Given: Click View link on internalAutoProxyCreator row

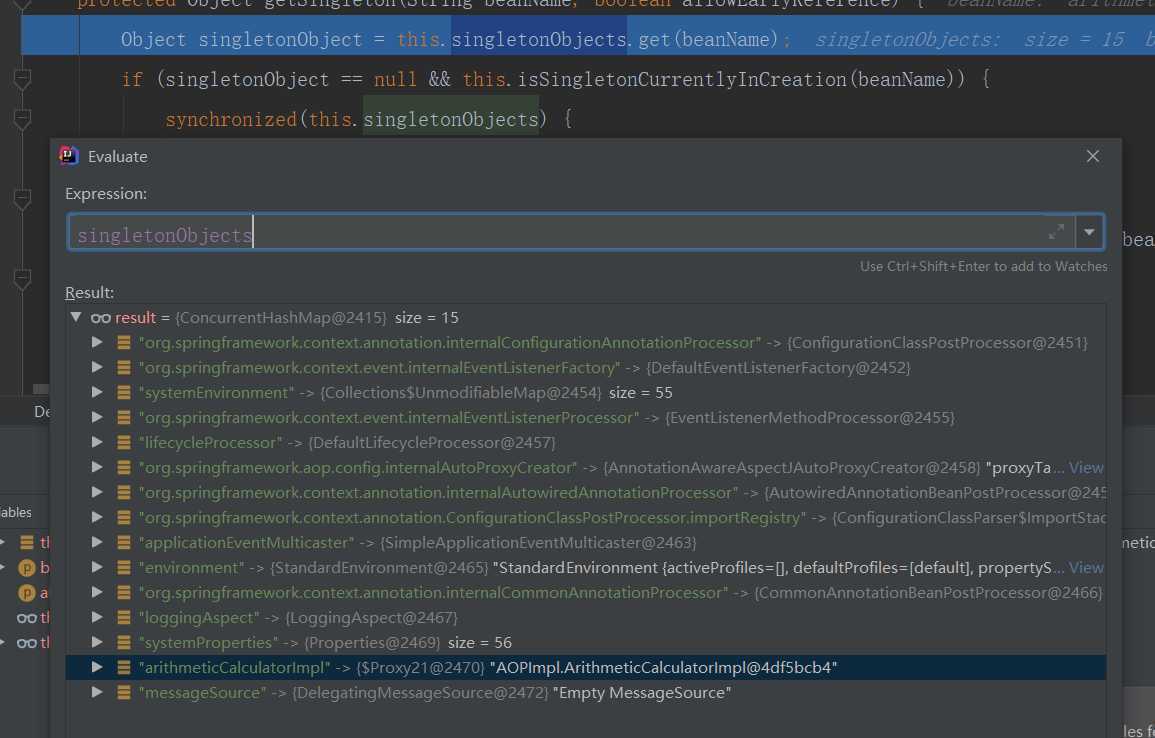Looking at the screenshot, I should (x=1086, y=468).
